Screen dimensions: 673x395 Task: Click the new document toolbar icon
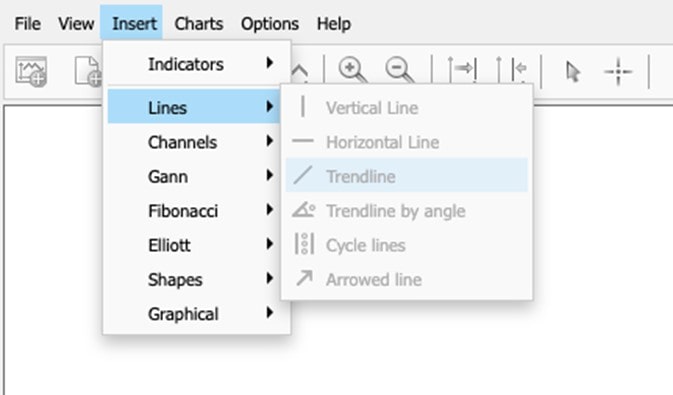pos(88,71)
